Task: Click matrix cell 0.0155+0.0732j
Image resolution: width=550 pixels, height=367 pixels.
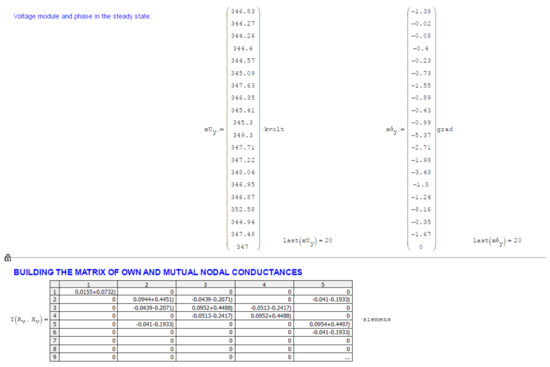Action: 88,292
